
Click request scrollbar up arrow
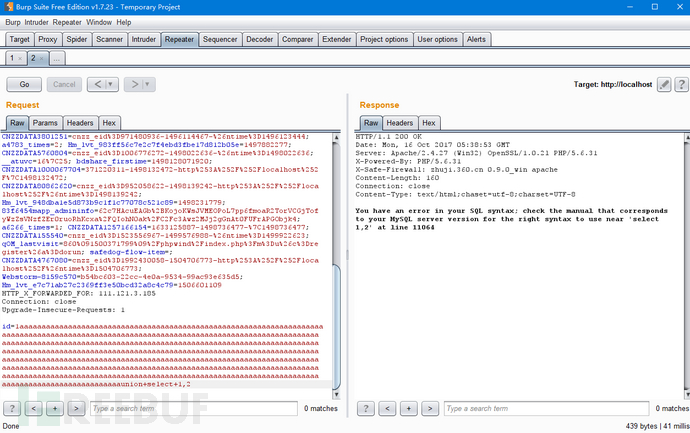coord(336,138)
